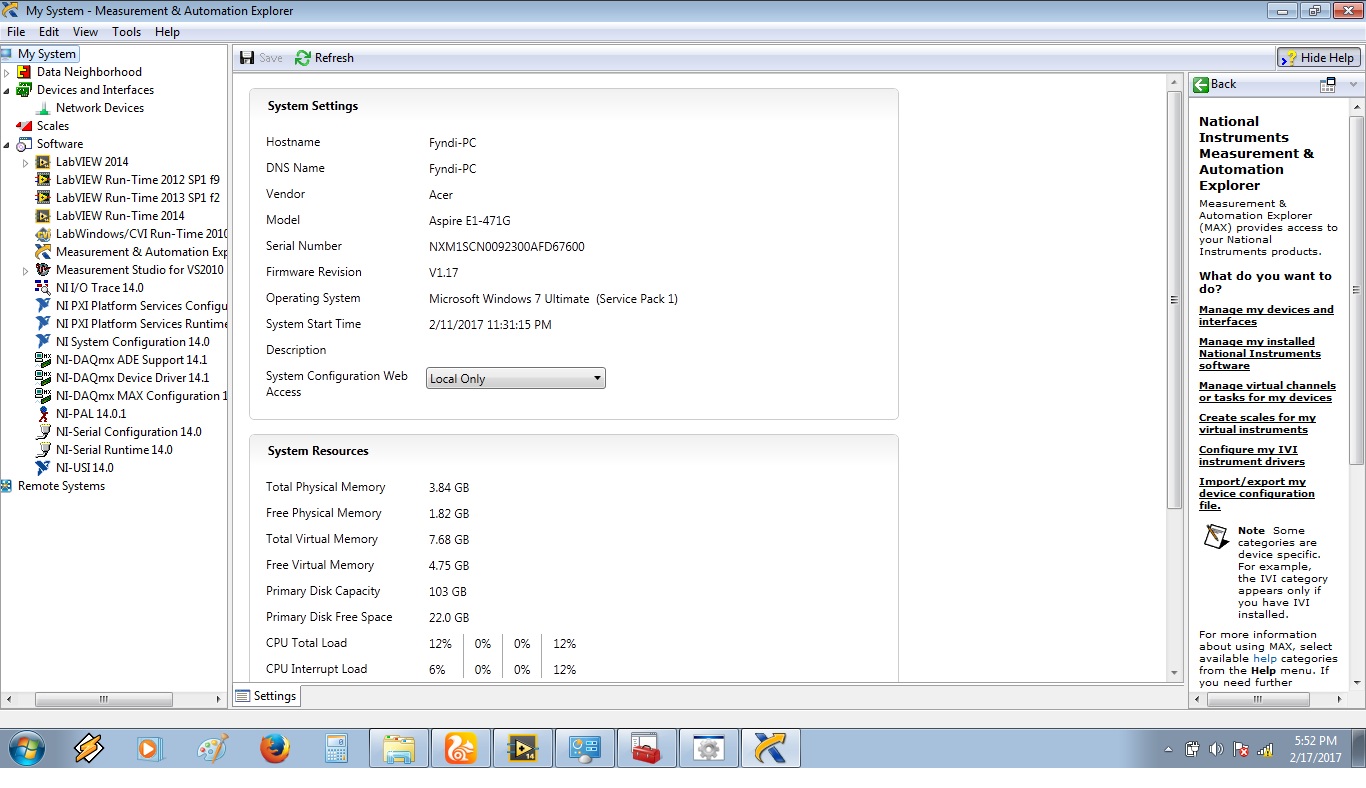1366x788 pixels.
Task: Collapse the Software node
Action: [x=7, y=144]
